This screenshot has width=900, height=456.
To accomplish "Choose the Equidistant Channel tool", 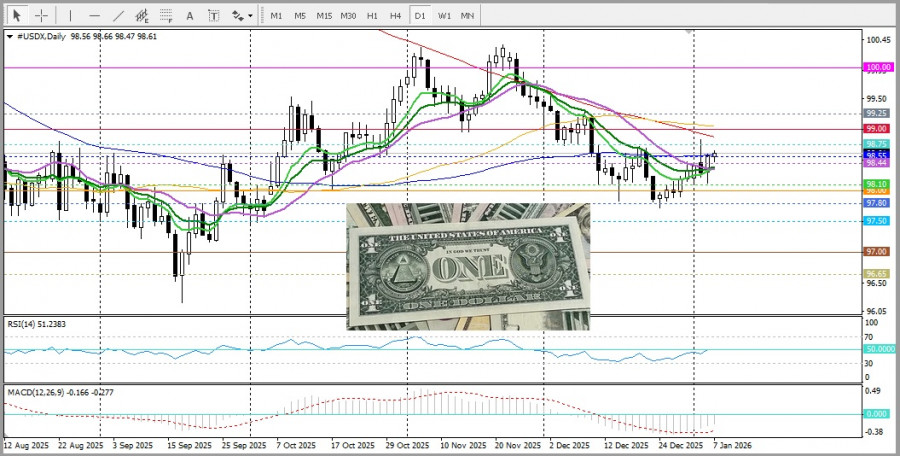I will point(142,16).
